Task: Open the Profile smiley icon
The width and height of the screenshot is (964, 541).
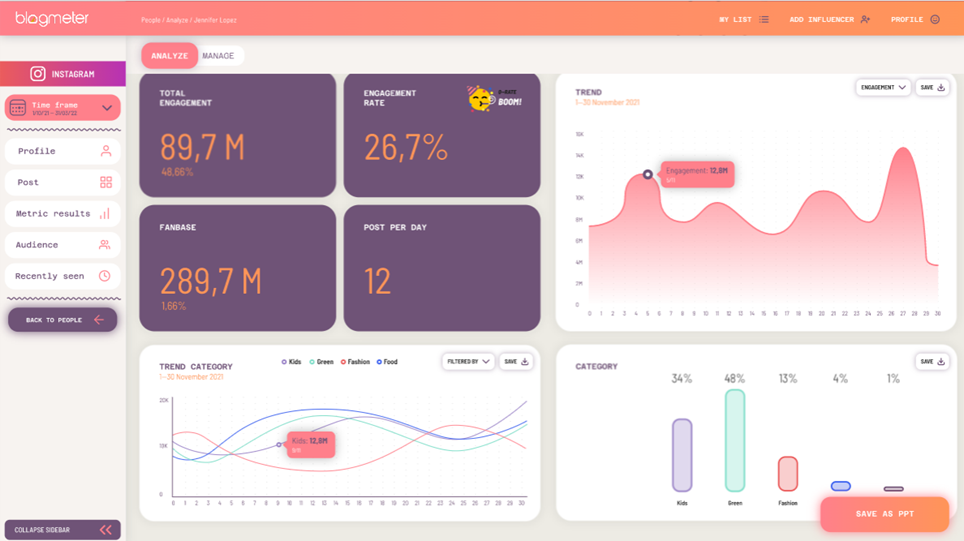Action: coord(935,20)
